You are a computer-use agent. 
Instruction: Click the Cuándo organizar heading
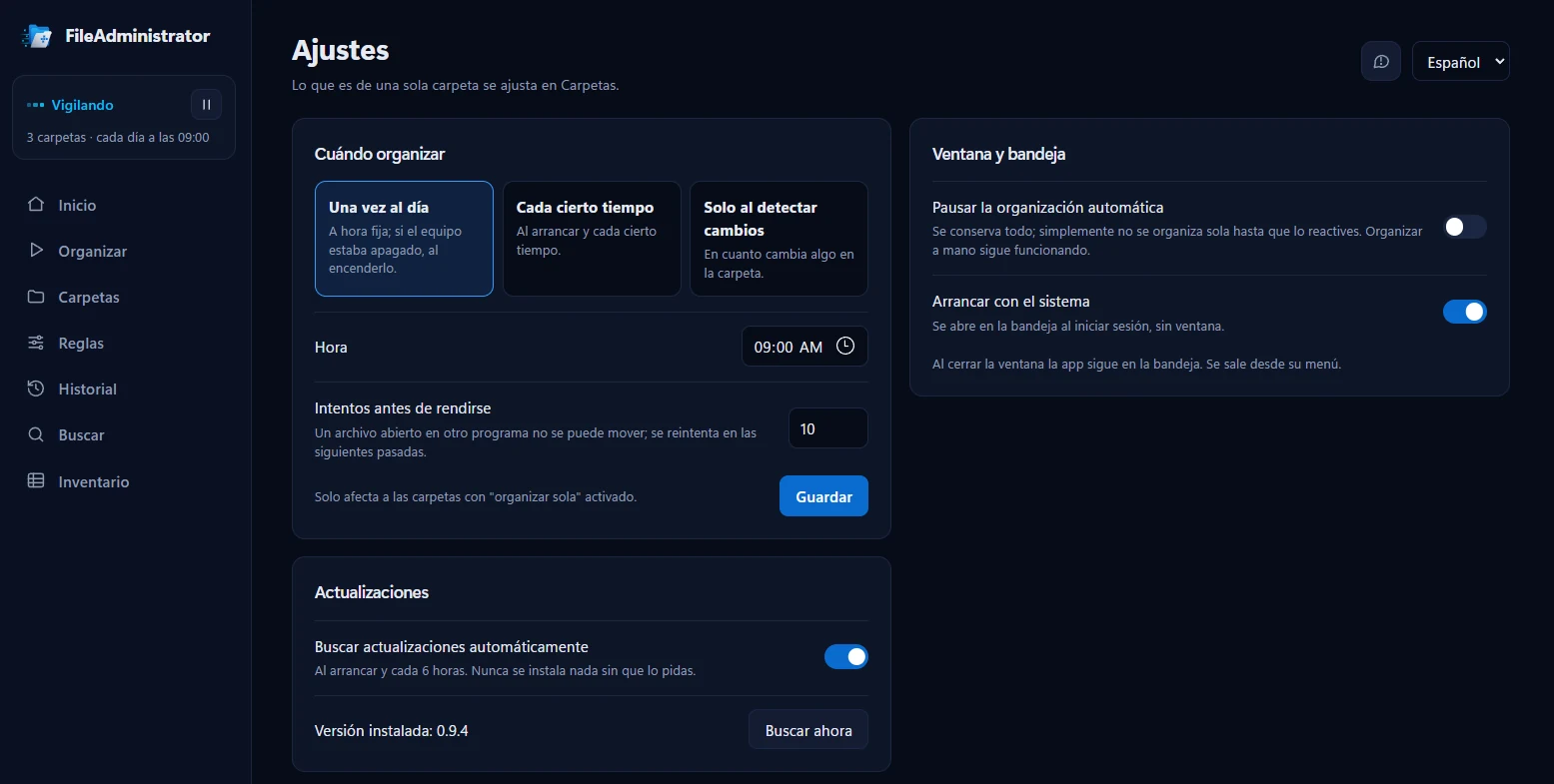380,154
